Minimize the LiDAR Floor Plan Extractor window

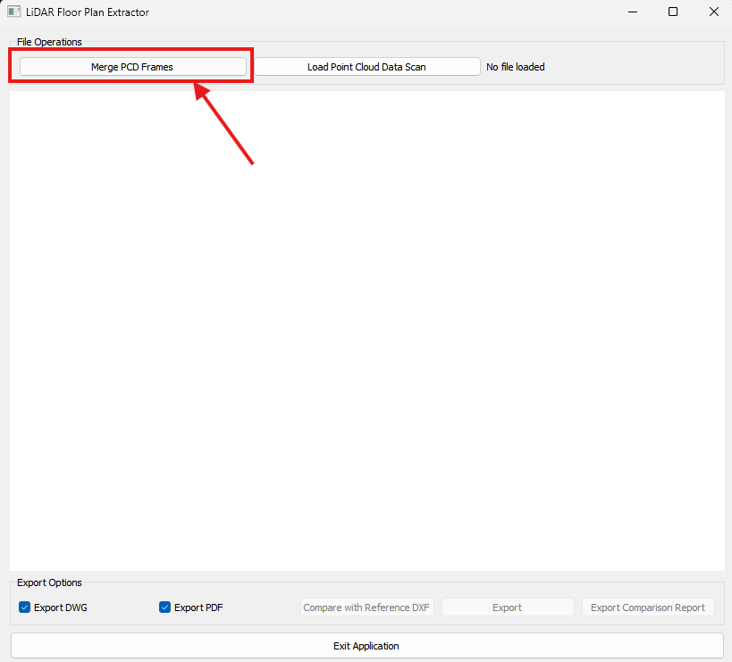(633, 12)
